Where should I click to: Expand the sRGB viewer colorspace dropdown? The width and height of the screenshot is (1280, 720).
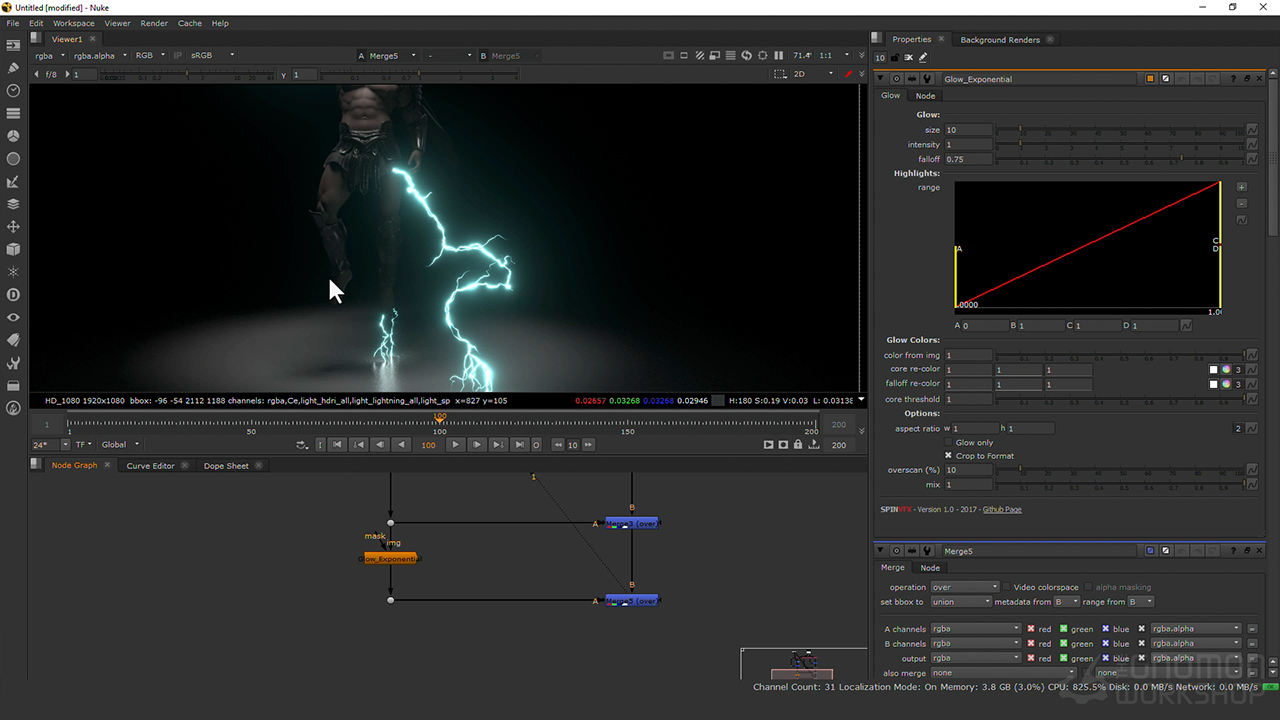(213, 56)
